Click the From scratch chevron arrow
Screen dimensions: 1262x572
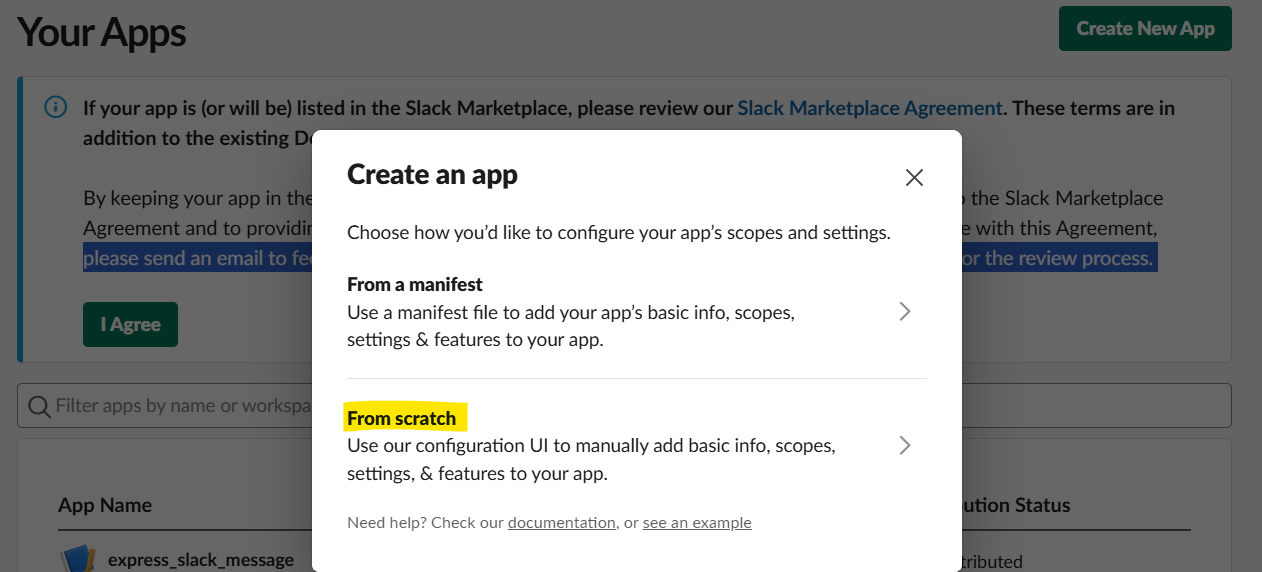(905, 445)
